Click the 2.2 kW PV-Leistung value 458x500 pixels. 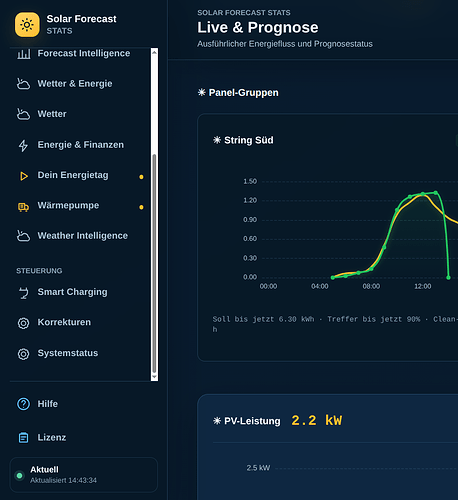(x=317, y=421)
